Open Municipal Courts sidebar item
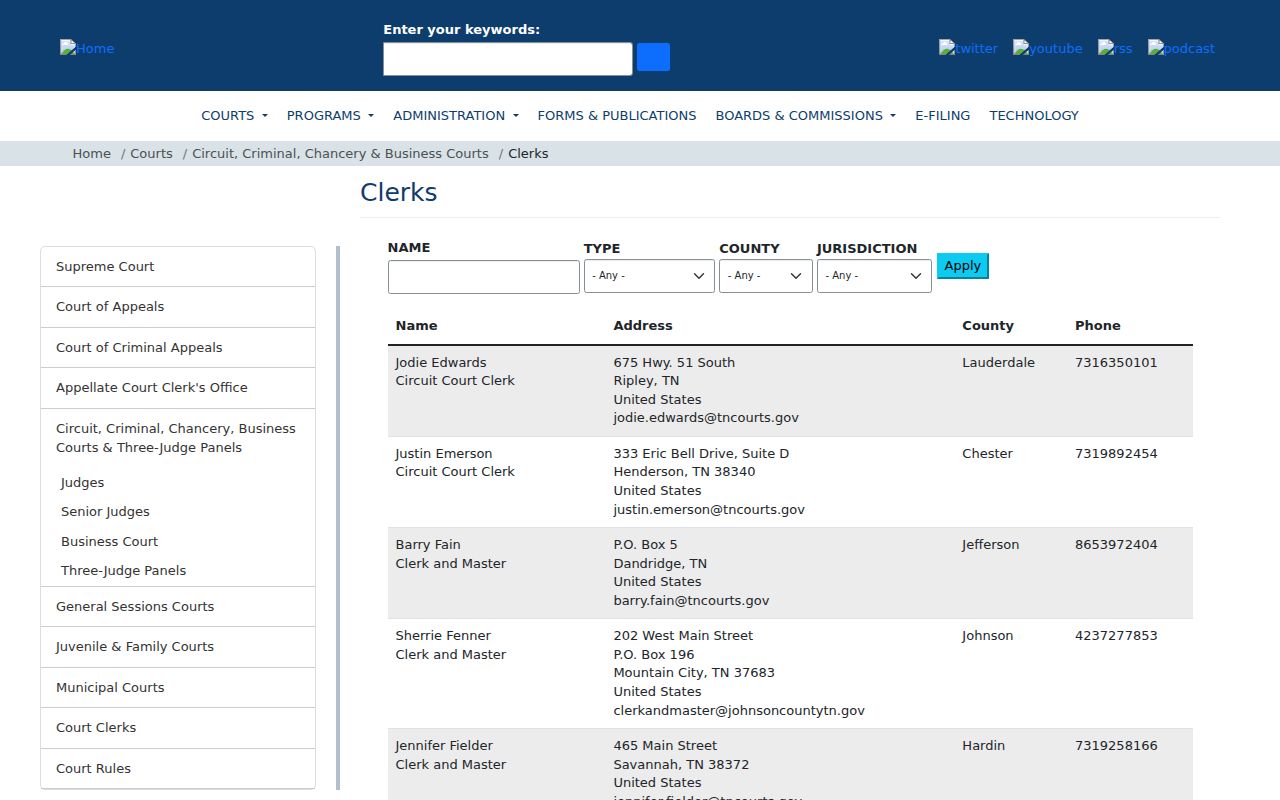1280x800 pixels. 178,688
